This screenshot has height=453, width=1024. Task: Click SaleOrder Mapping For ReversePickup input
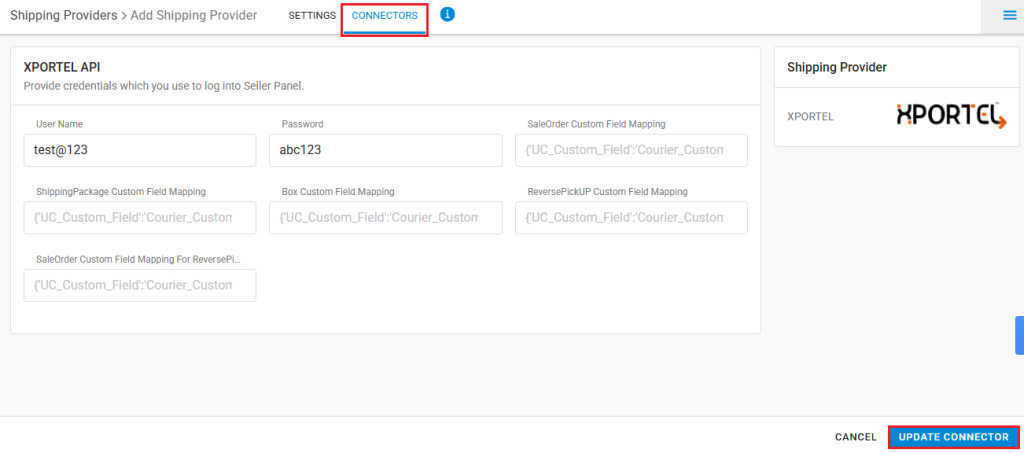(140, 285)
